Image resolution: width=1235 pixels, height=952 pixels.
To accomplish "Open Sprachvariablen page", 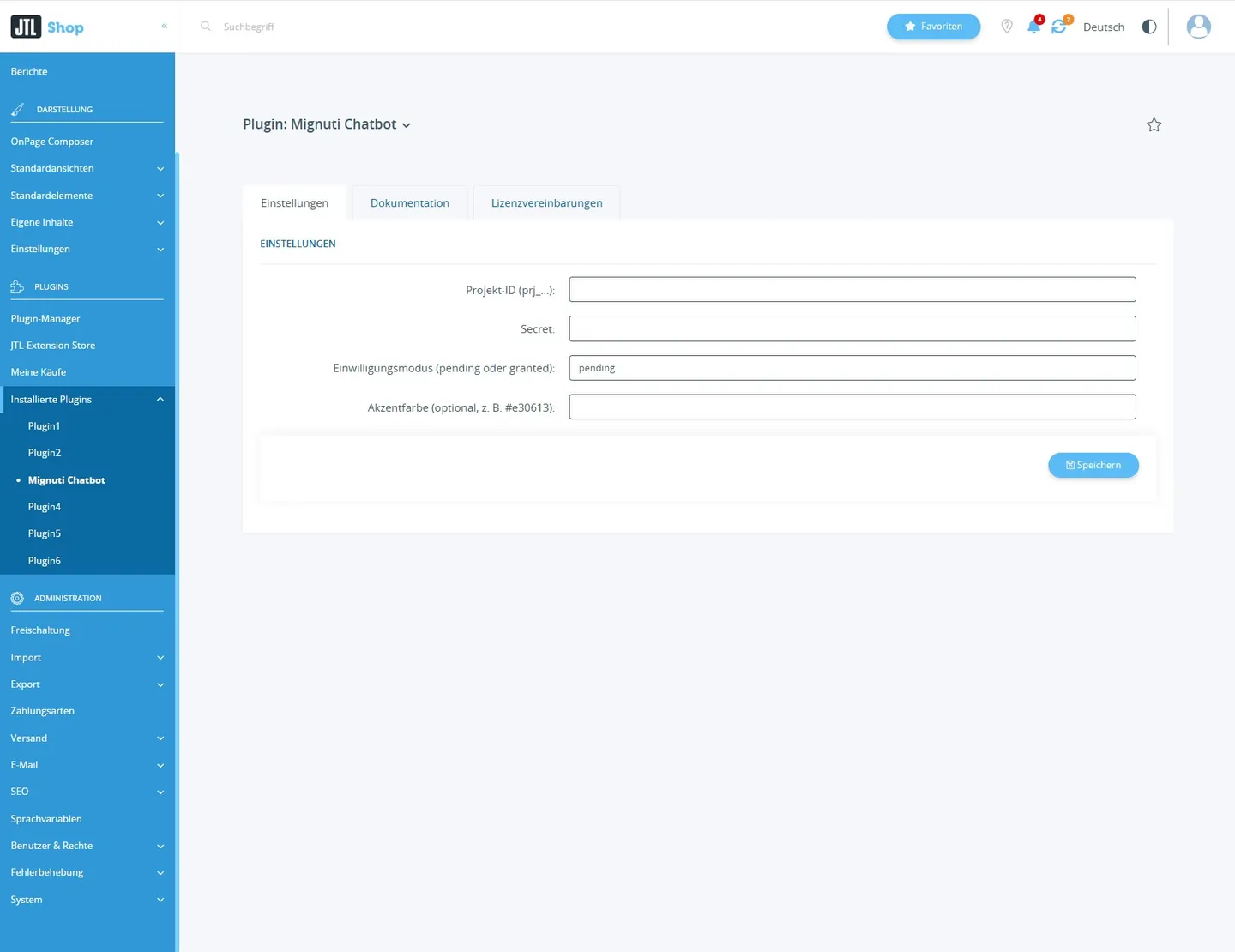I will point(46,819).
